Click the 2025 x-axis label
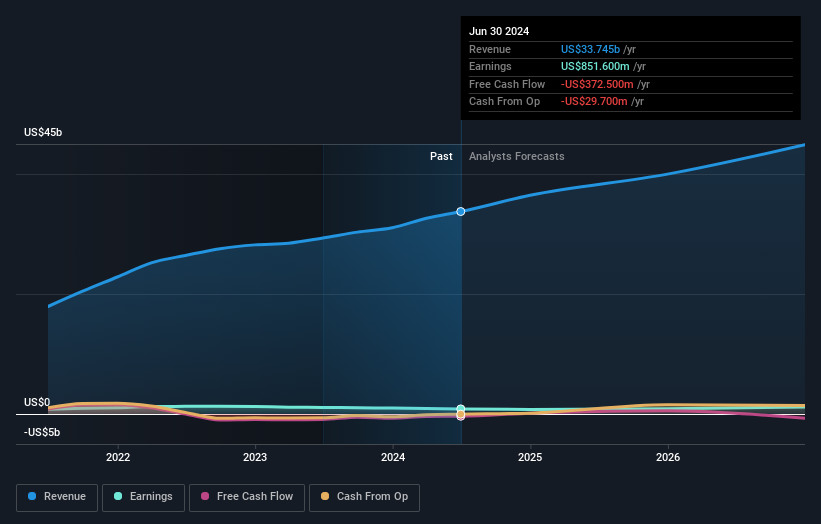 [530, 457]
